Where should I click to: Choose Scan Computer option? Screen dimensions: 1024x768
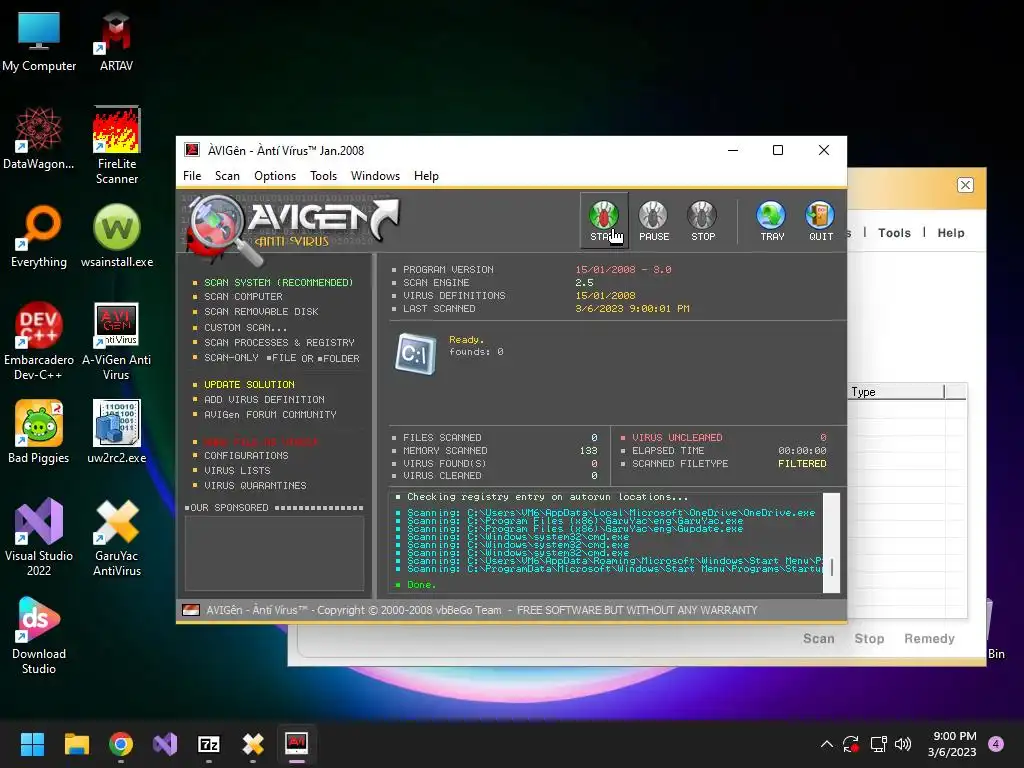pos(243,296)
